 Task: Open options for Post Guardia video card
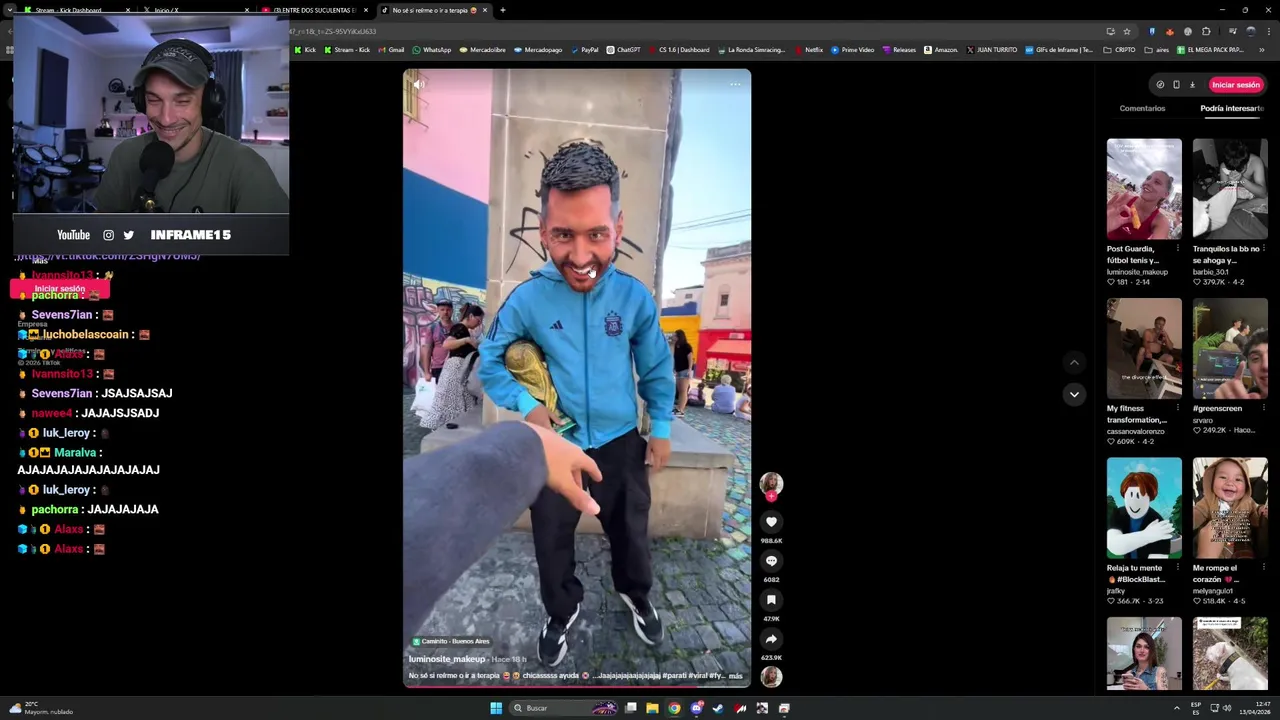click(1177, 249)
